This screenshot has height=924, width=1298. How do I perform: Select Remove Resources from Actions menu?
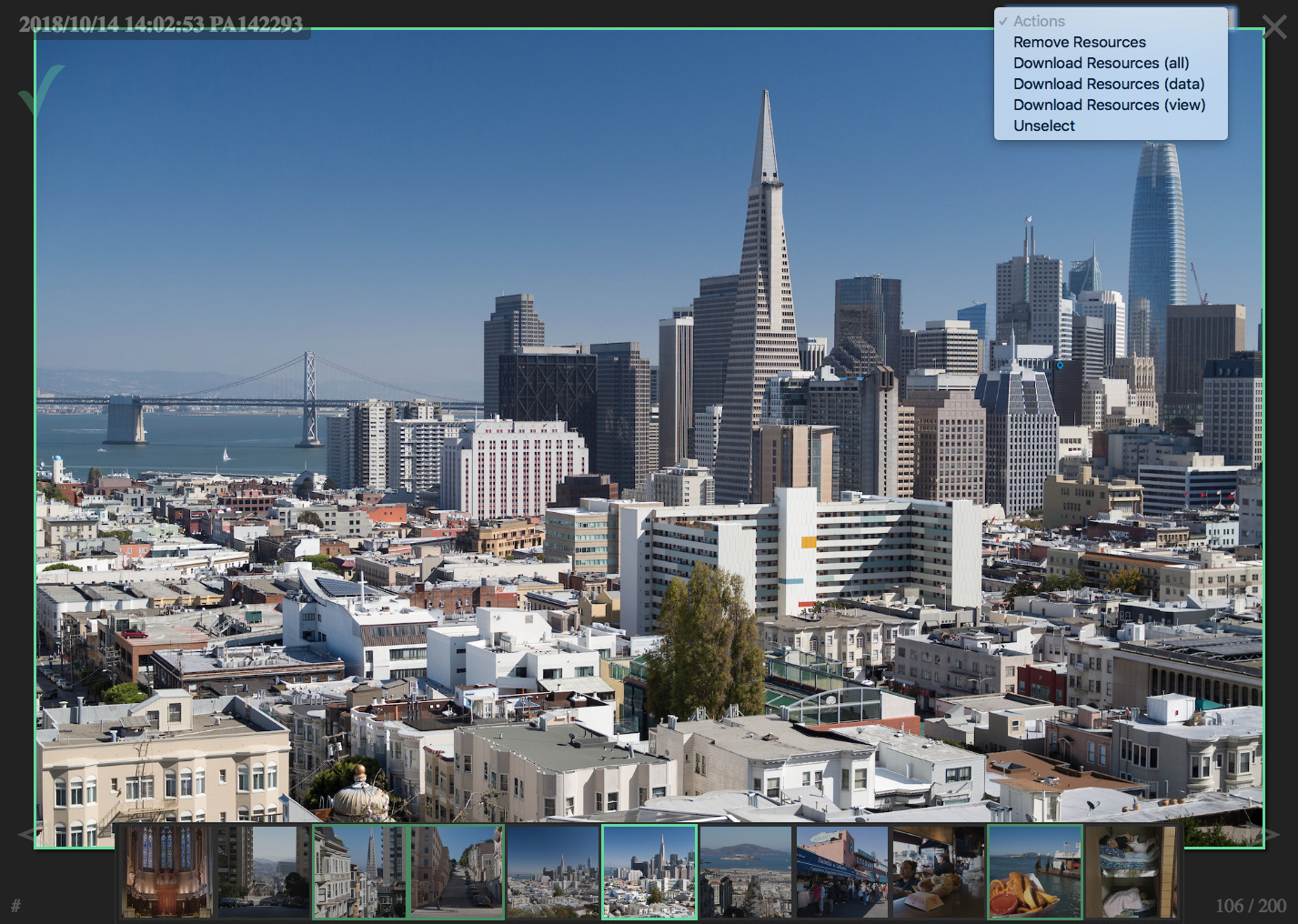click(1079, 42)
